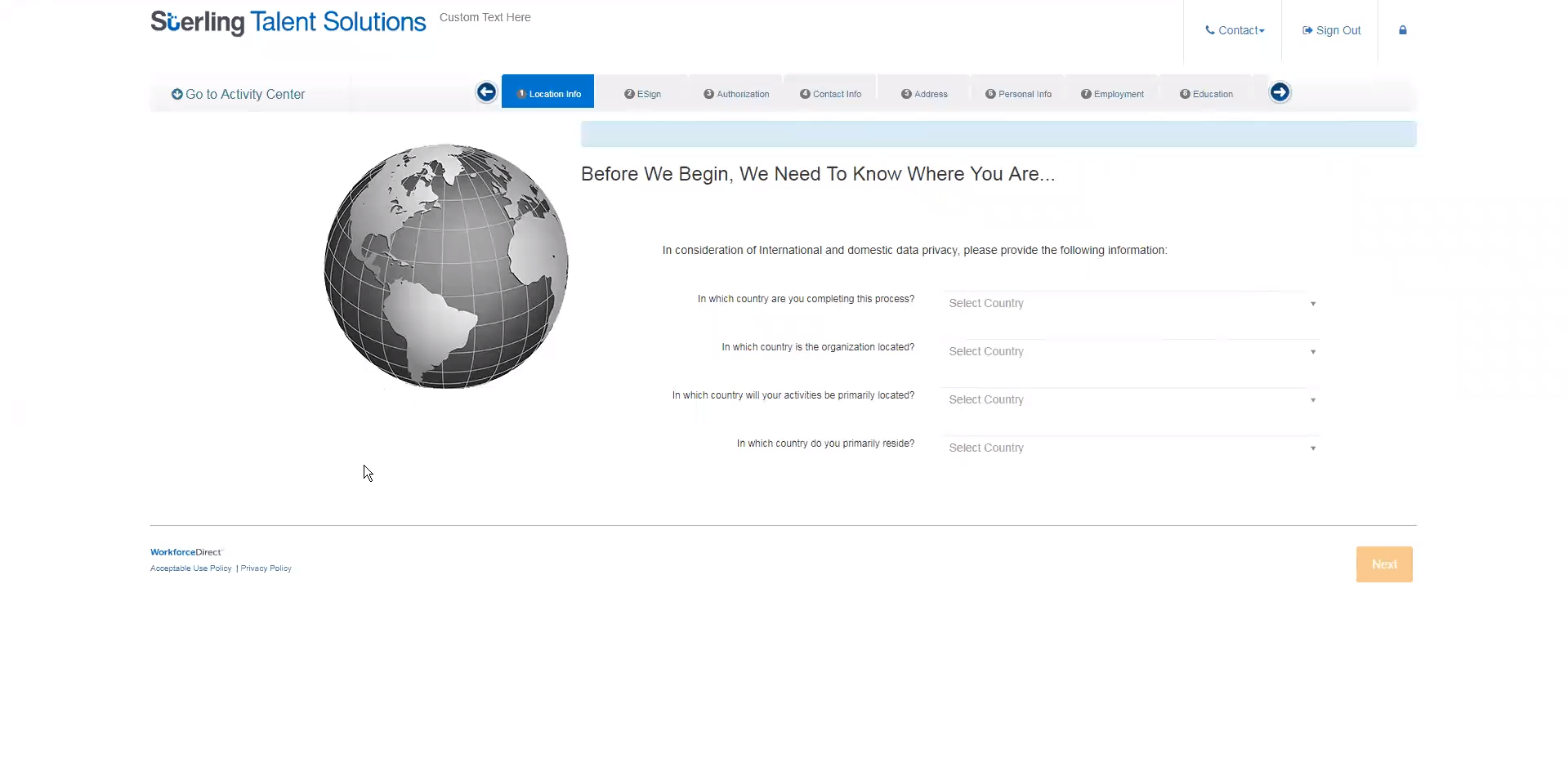Open the Contact dropdown menu

[x=1235, y=30]
